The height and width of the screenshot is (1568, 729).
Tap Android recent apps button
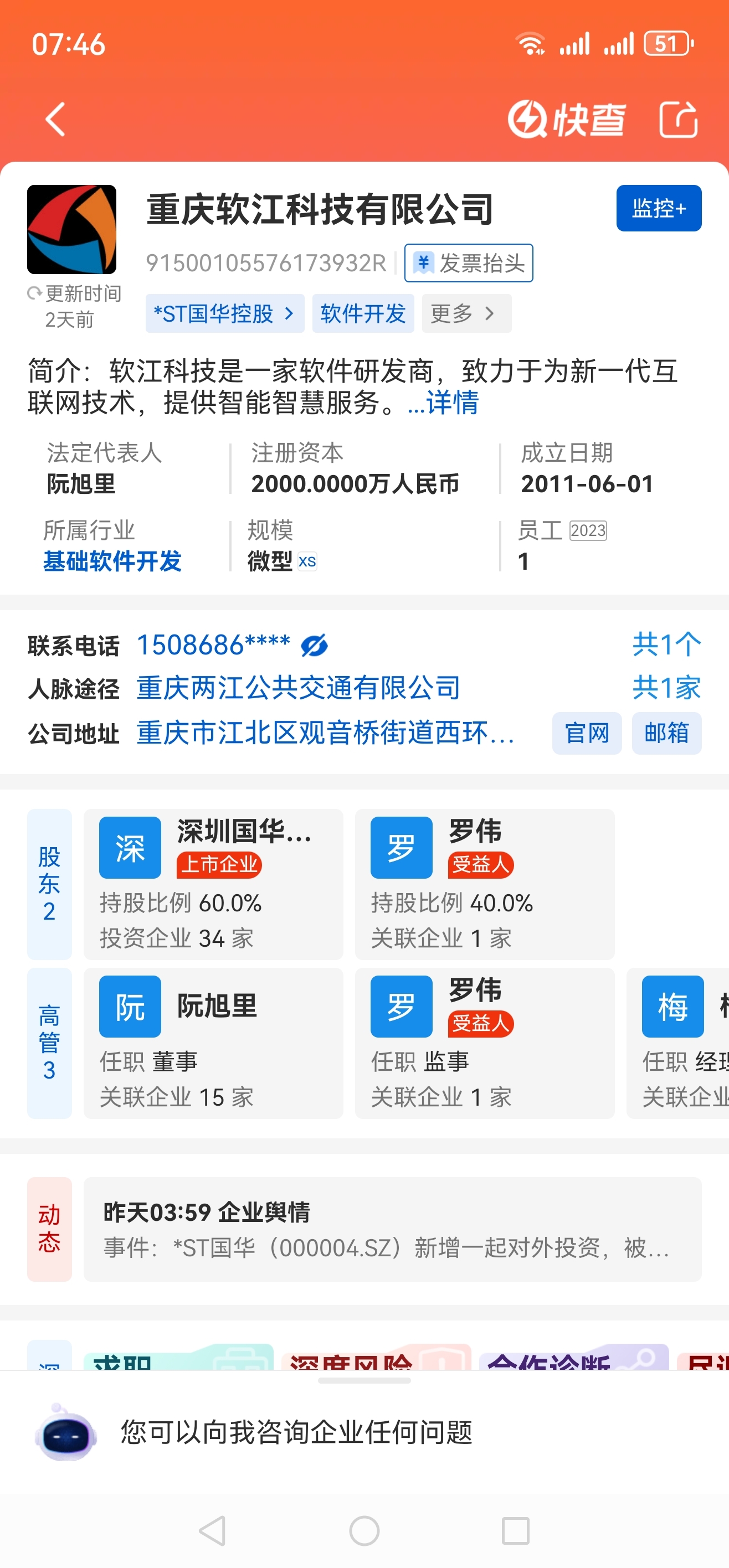515,1530
